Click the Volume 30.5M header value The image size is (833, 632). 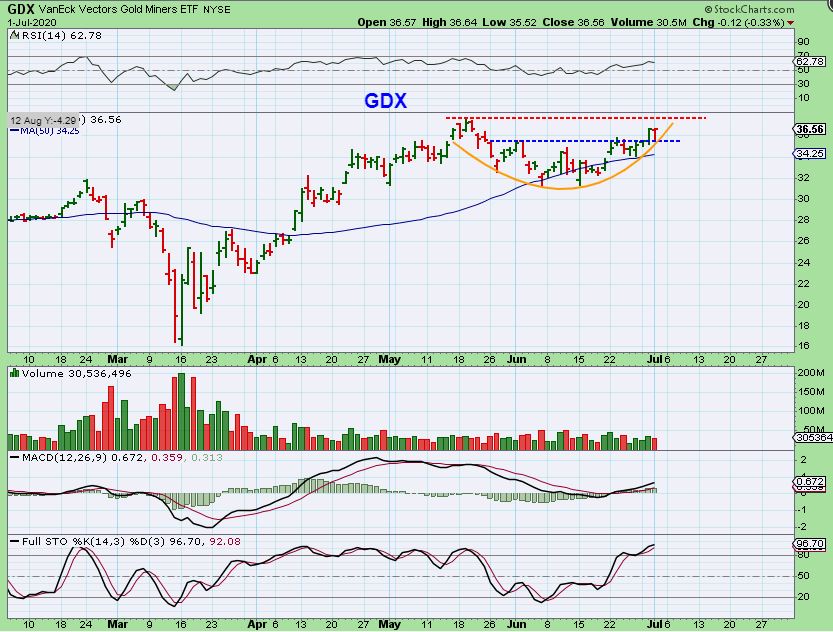(649, 22)
